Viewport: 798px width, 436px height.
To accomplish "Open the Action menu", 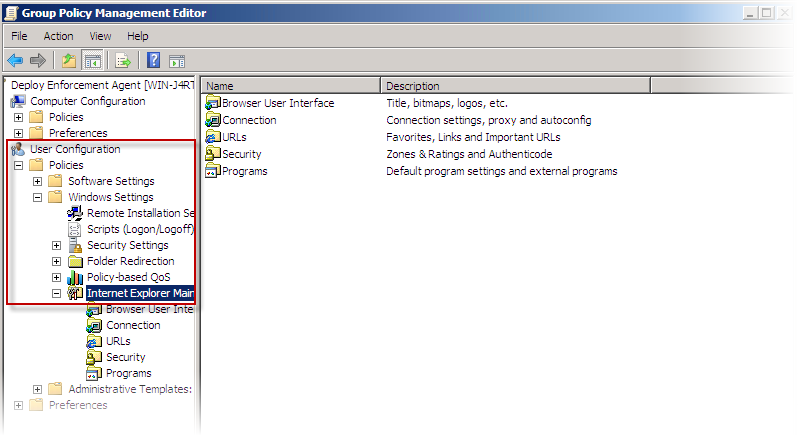I will pos(58,36).
